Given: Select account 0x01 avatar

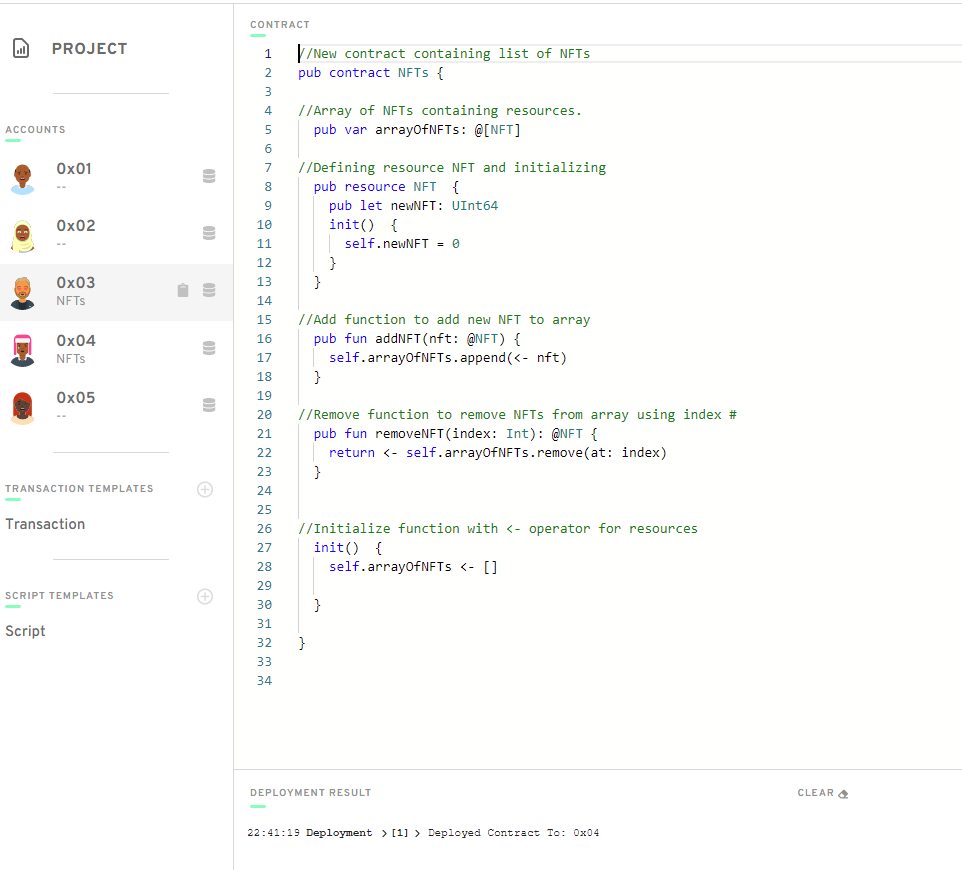Looking at the screenshot, I should click(x=23, y=179).
